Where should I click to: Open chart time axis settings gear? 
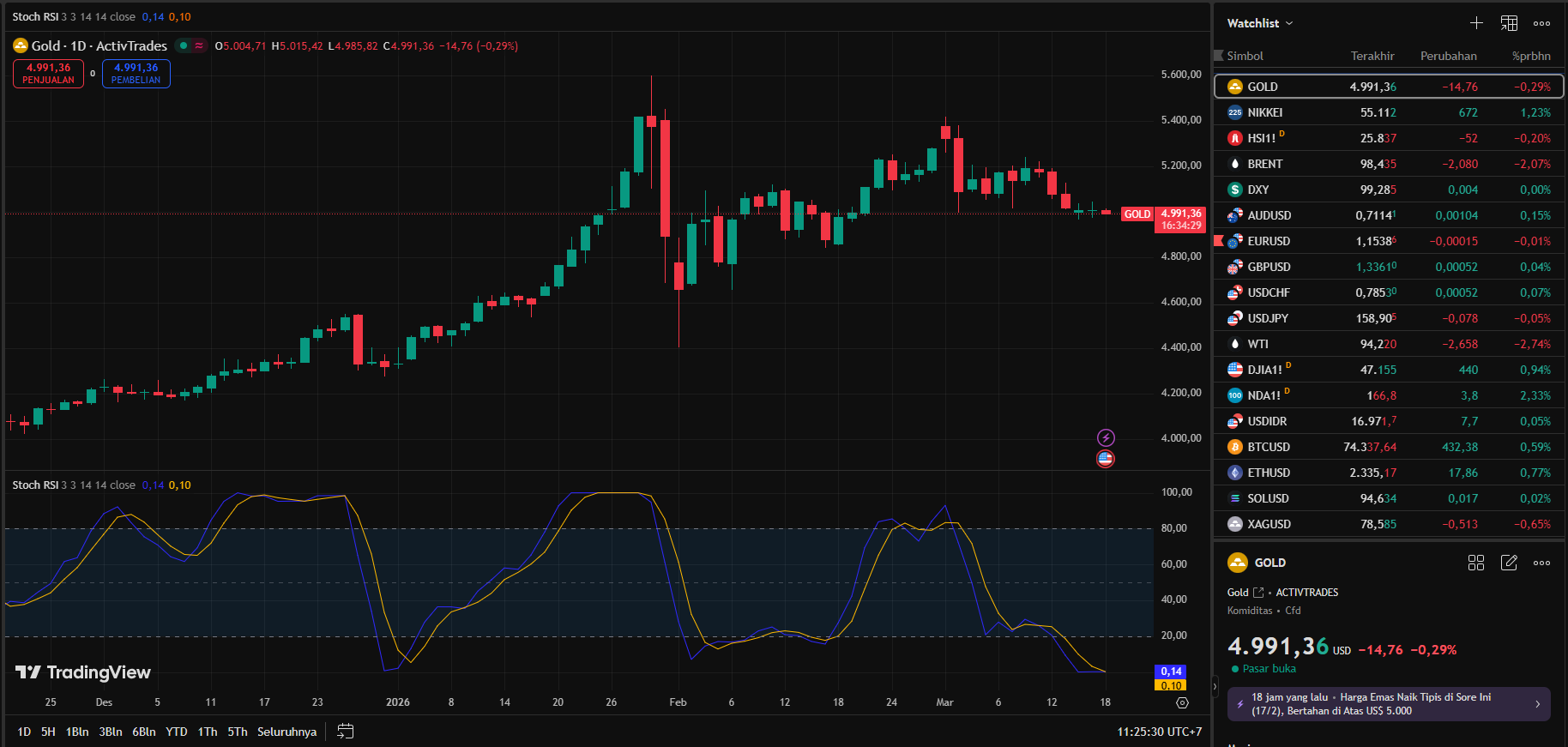(x=1182, y=702)
